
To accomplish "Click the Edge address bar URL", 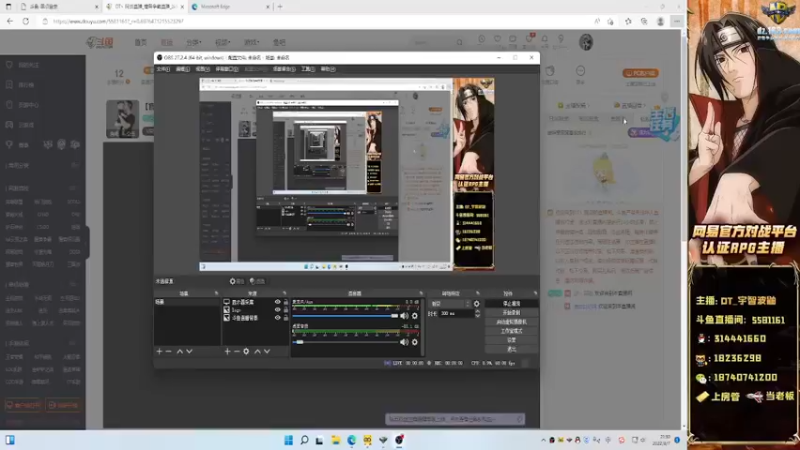I will click(118, 21).
